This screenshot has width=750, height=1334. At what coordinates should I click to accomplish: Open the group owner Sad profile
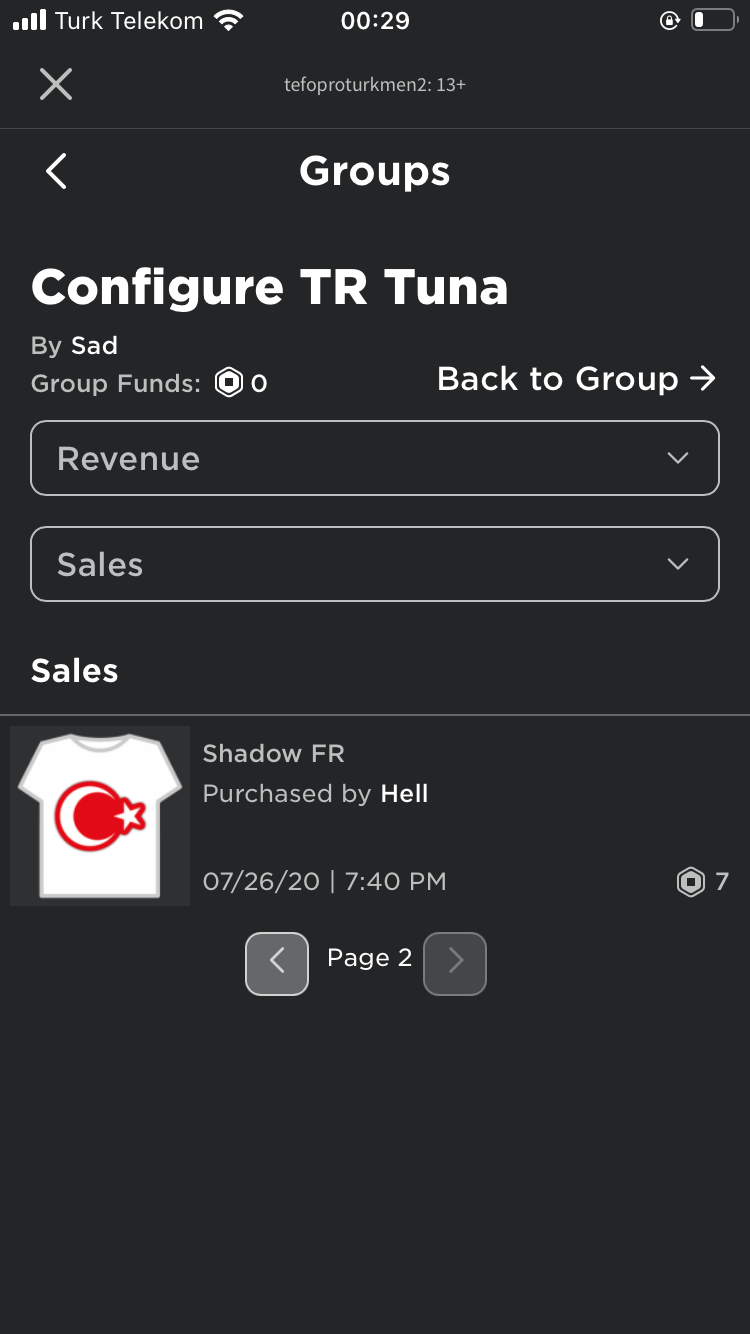(94, 346)
